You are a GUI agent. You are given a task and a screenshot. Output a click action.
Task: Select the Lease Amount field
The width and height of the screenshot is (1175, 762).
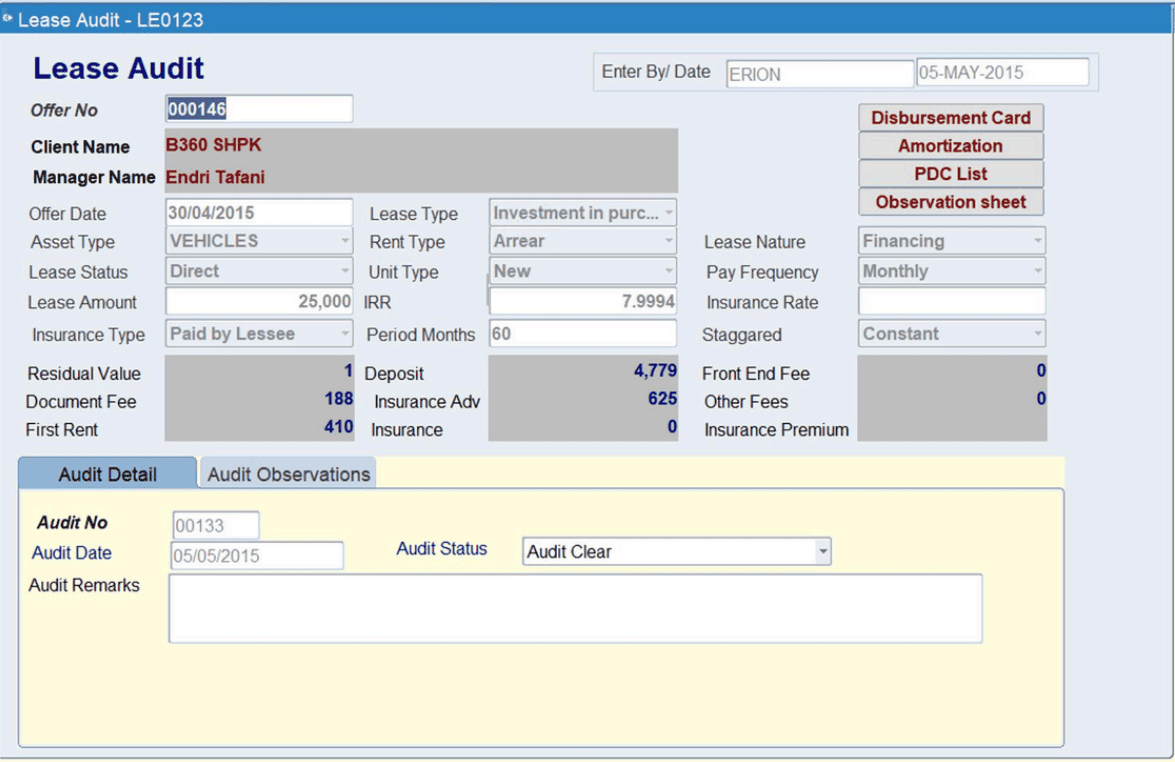258,302
